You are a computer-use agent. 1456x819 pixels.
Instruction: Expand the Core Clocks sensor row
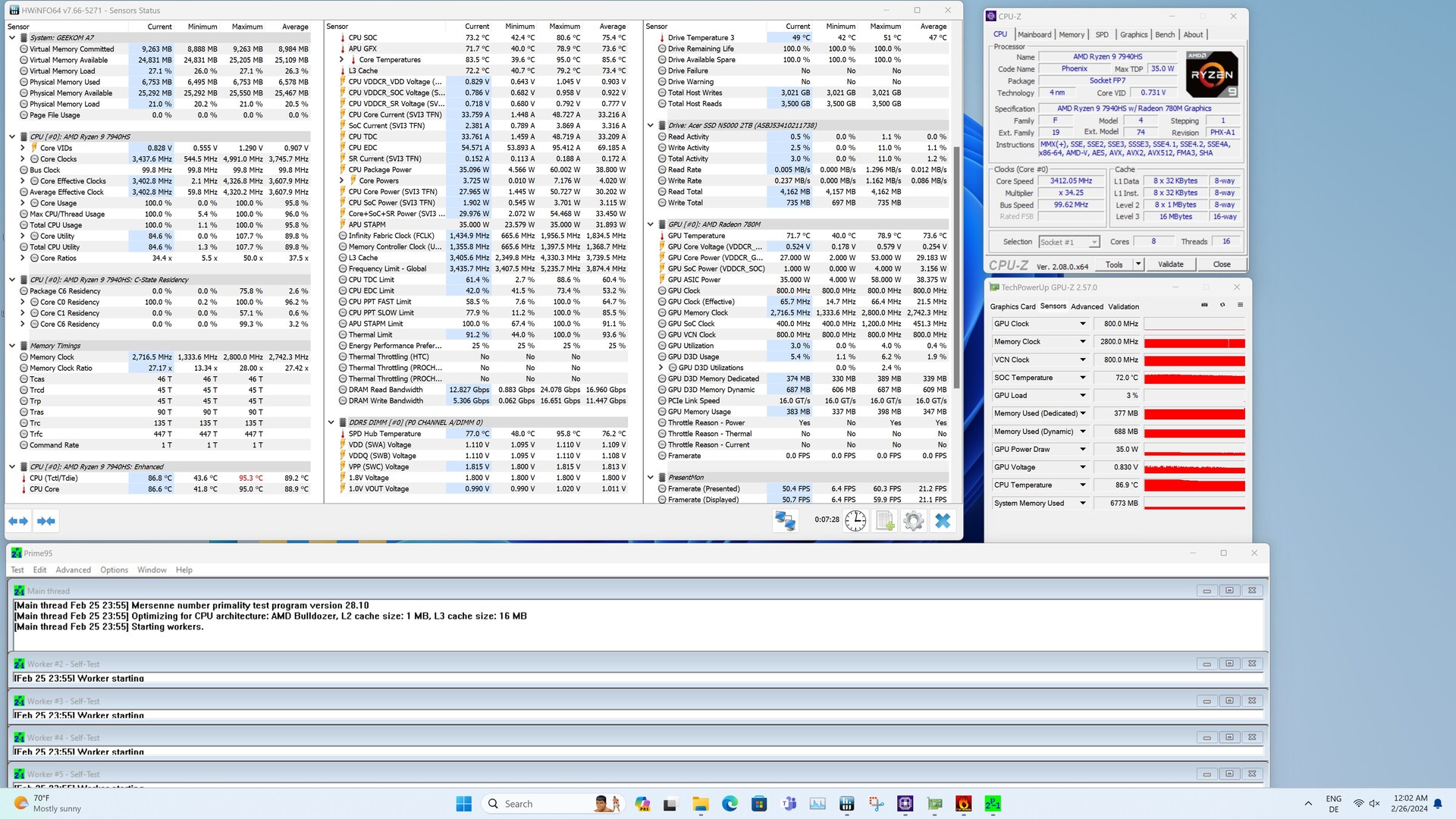pyautogui.click(x=23, y=159)
